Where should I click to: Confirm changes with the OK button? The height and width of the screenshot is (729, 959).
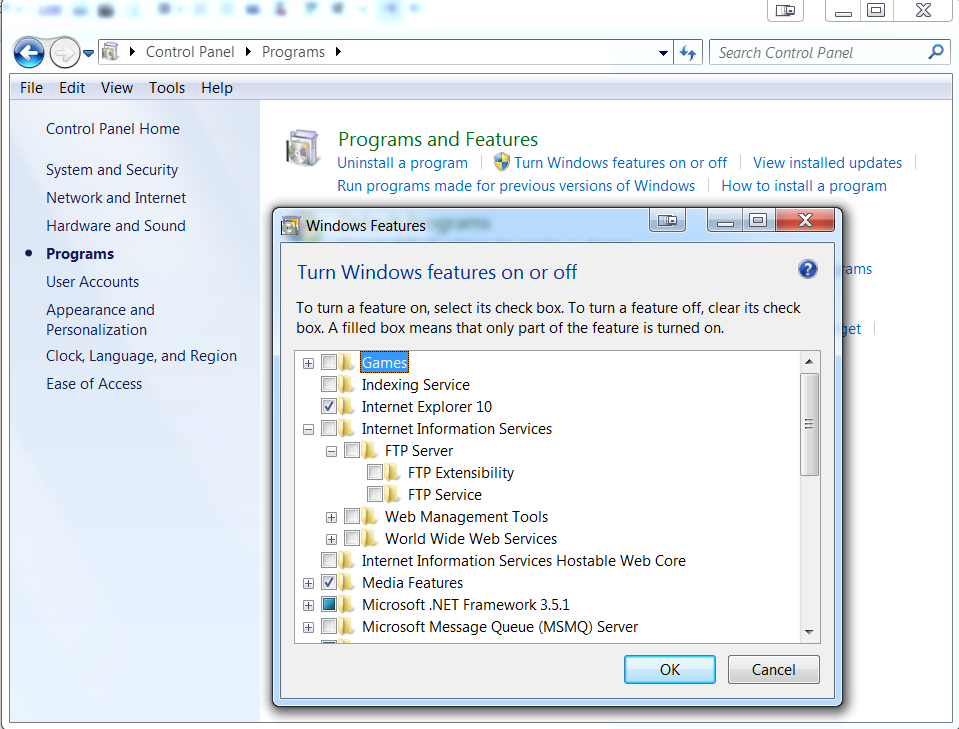(x=670, y=670)
